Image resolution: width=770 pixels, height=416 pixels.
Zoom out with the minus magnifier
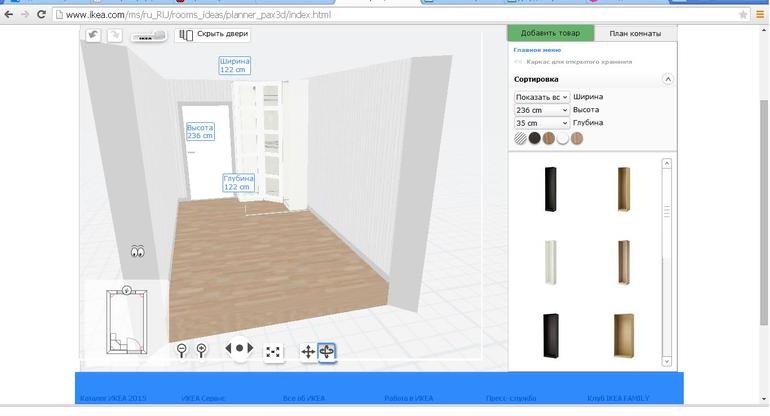tap(182, 350)
